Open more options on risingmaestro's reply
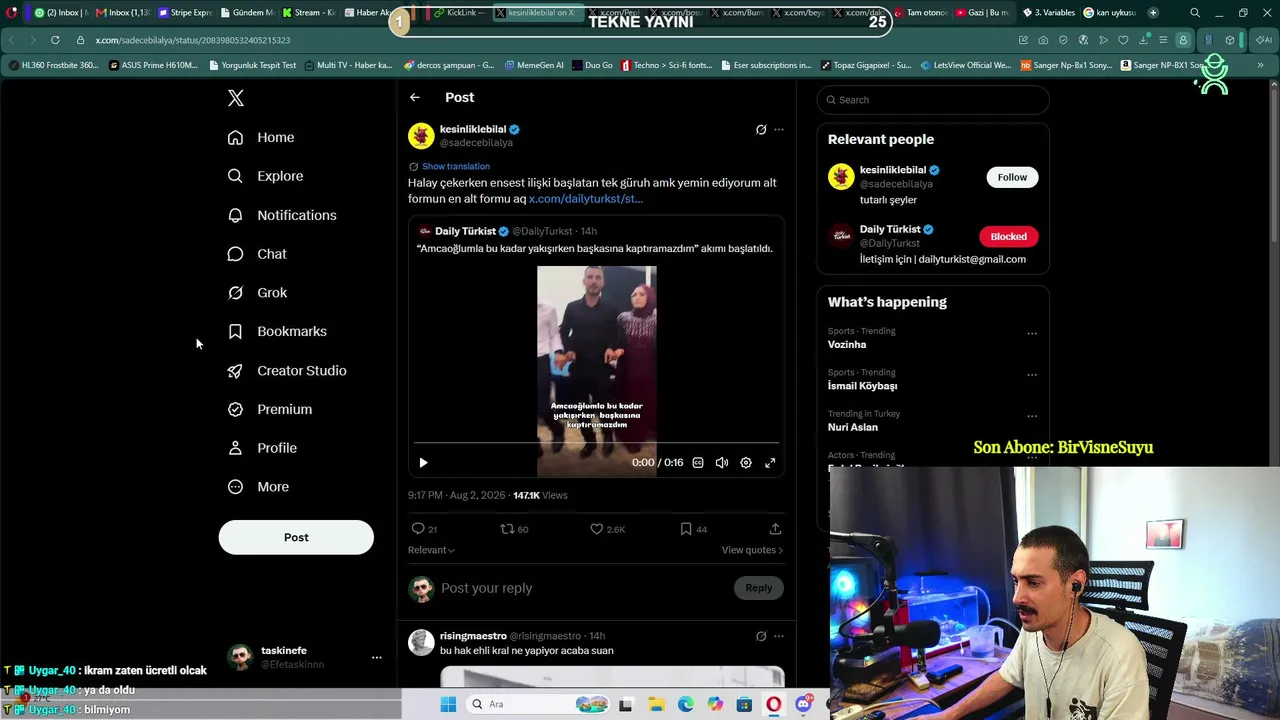 pyautogui.click(x=779, y=636)
